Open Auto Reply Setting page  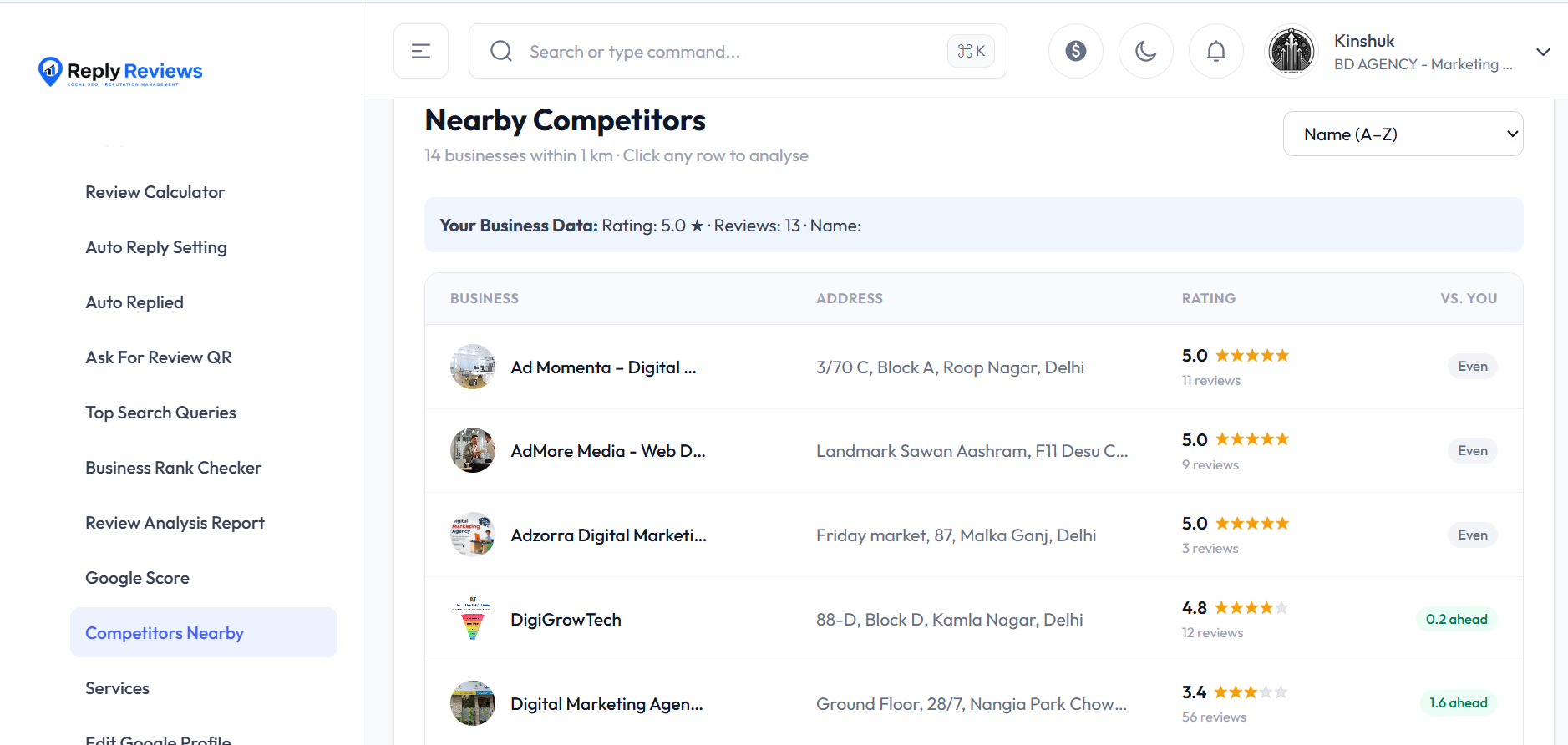[156, 247]
